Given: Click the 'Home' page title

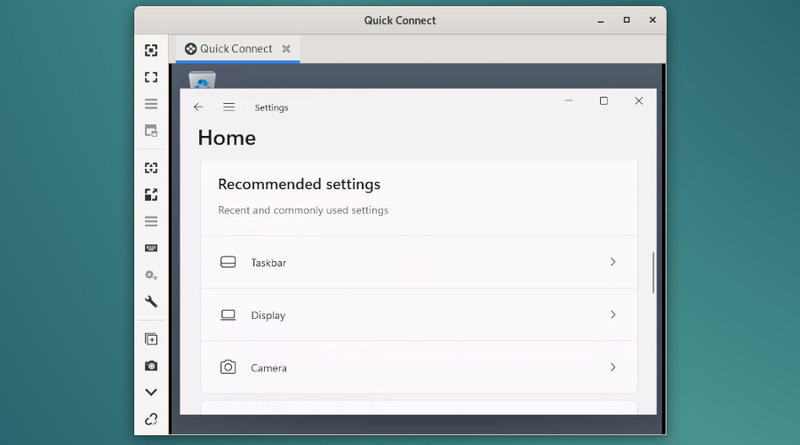Looking at the screenshot, I should (x=227, y=138).
